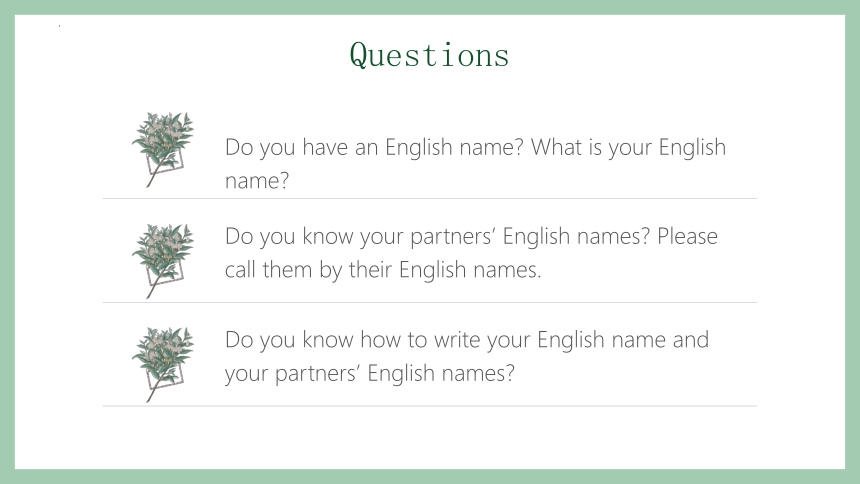This screenshot has width=860, height=484.
Task: Select the plant icon next to second question
Action: point(163,261)
